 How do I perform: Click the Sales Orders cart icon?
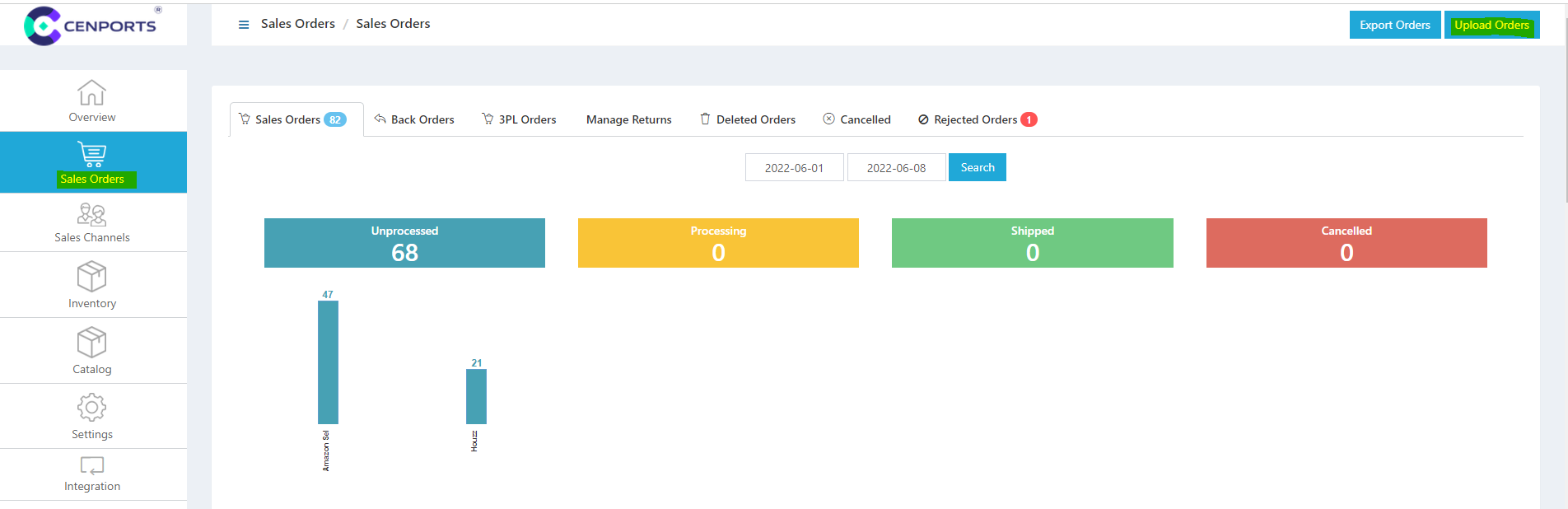point(91,154)
